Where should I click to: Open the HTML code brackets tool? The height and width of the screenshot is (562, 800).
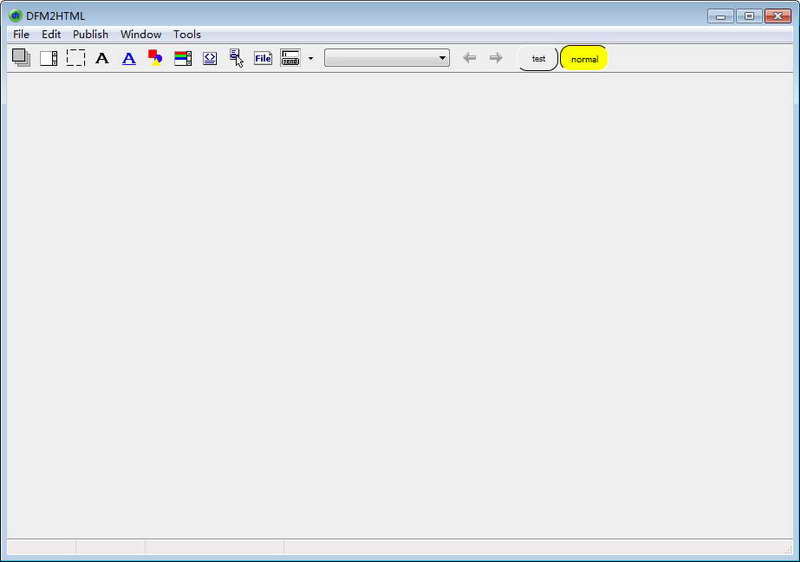pyautogui.click(x=210, y=58)
